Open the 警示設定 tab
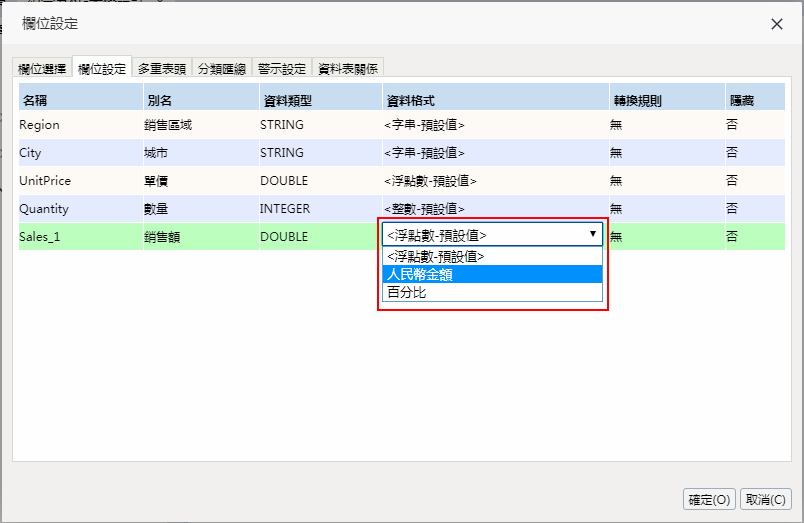The height and width of the screenshot is (523, 804). 282,69
